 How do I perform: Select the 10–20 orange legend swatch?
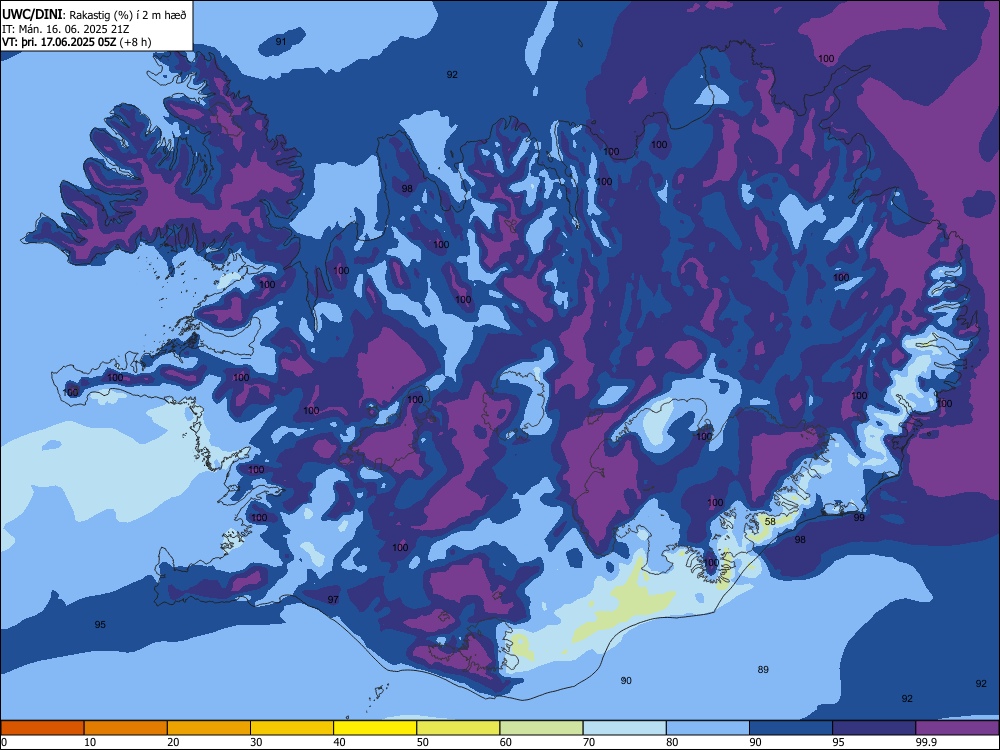(x=126, y=728)
